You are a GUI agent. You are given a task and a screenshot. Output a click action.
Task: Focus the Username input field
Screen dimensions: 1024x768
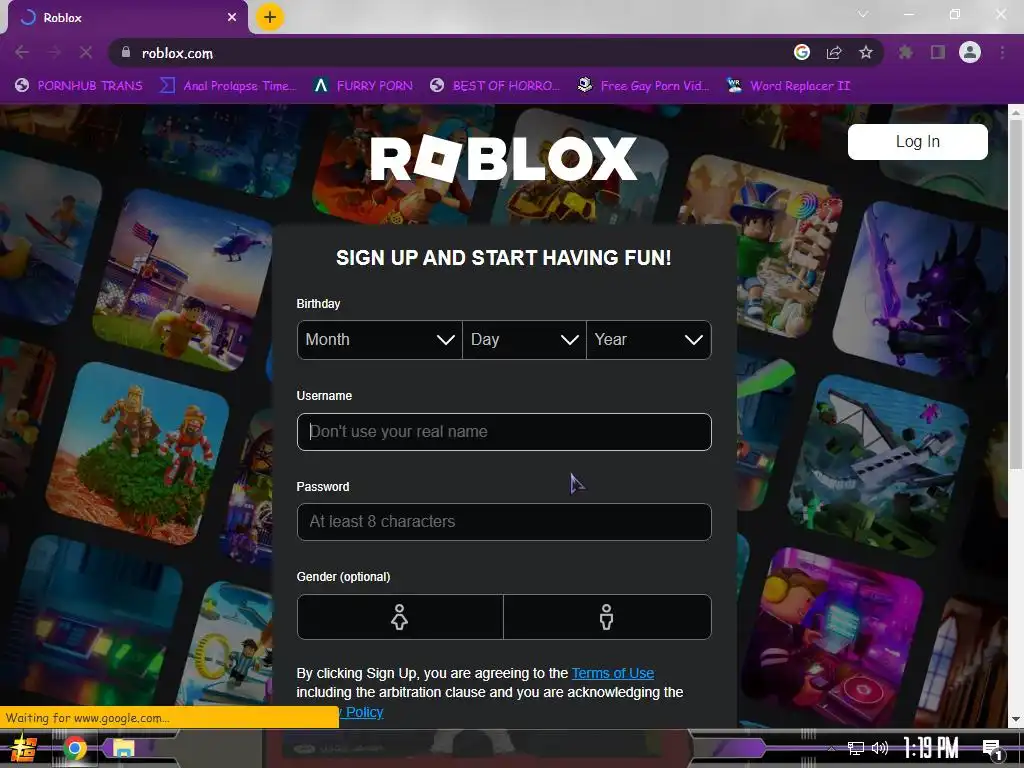pyautogui.click(x=504, y=432)
